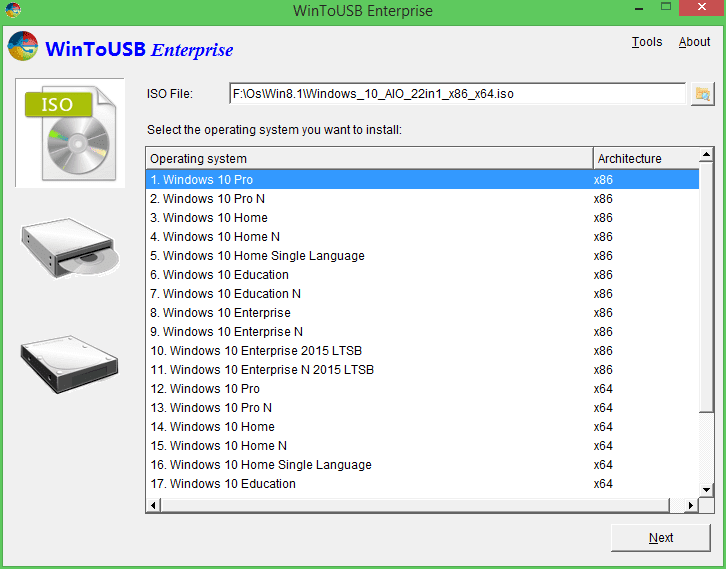This screenshot has height=569, width=726.
Task: Select 15. Windows 10 Home N x64
Action: tap(422, 445)
